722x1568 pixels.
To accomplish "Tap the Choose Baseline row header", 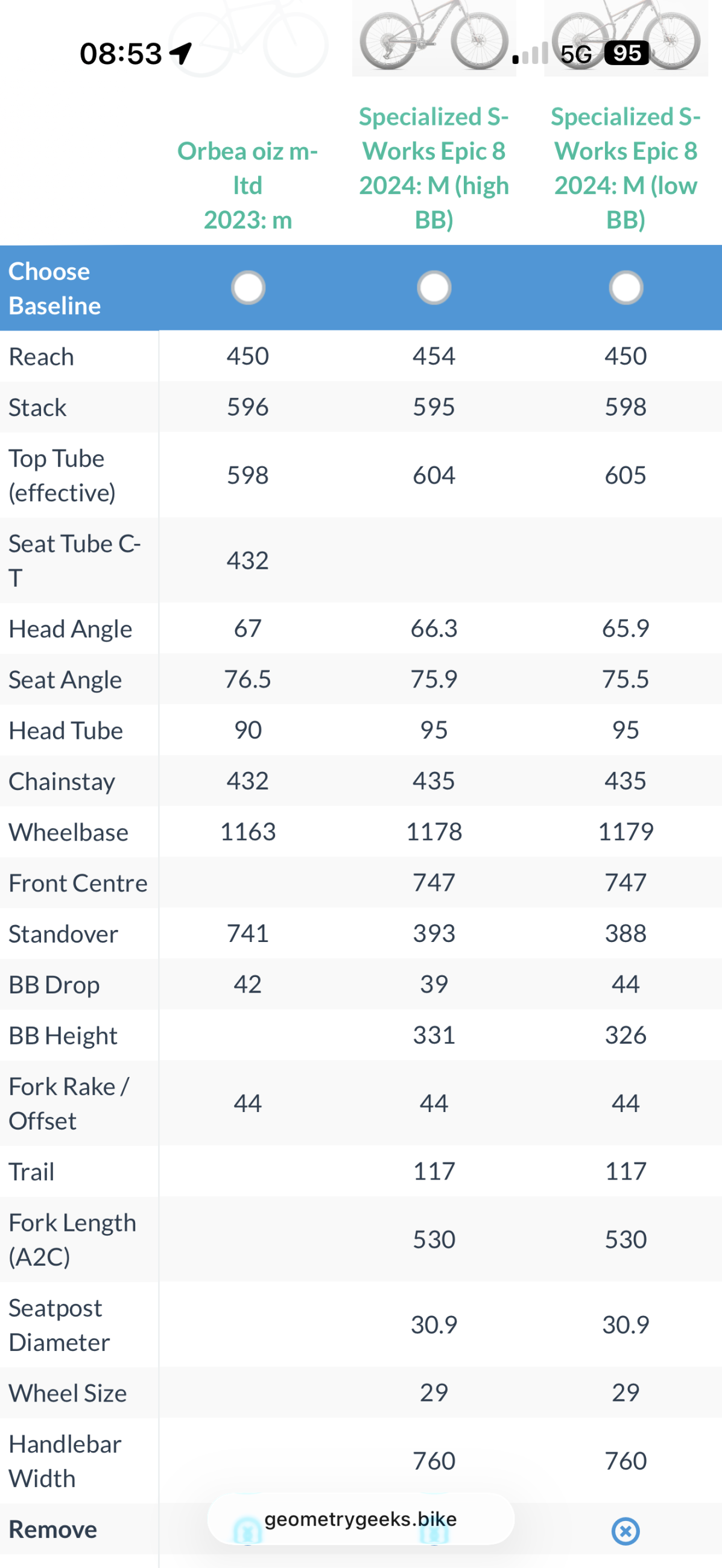I will (55, 288).
